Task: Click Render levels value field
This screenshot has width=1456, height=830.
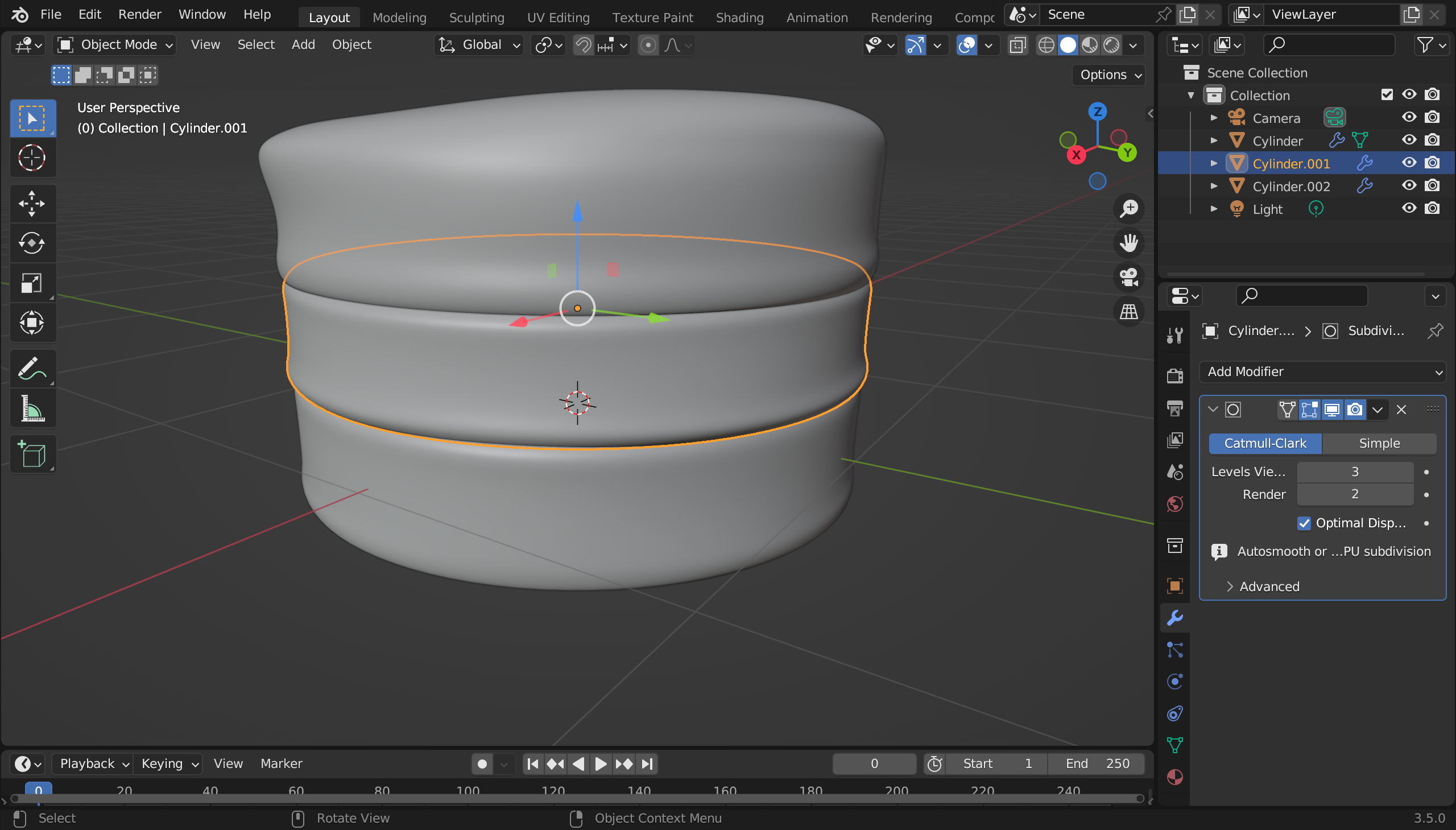Action: [1355, 494]
